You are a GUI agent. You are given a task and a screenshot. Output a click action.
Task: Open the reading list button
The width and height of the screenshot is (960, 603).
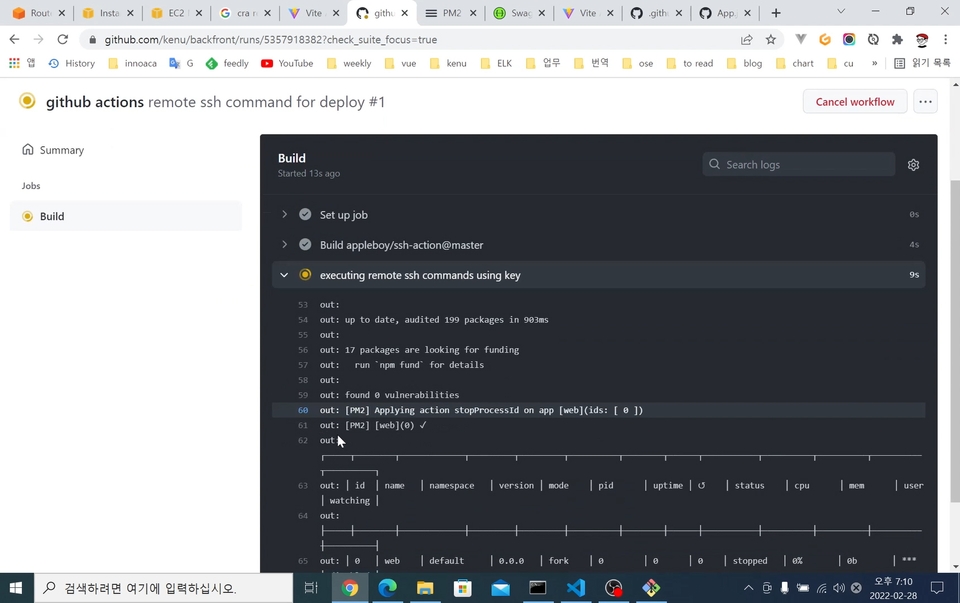point(922,63)
